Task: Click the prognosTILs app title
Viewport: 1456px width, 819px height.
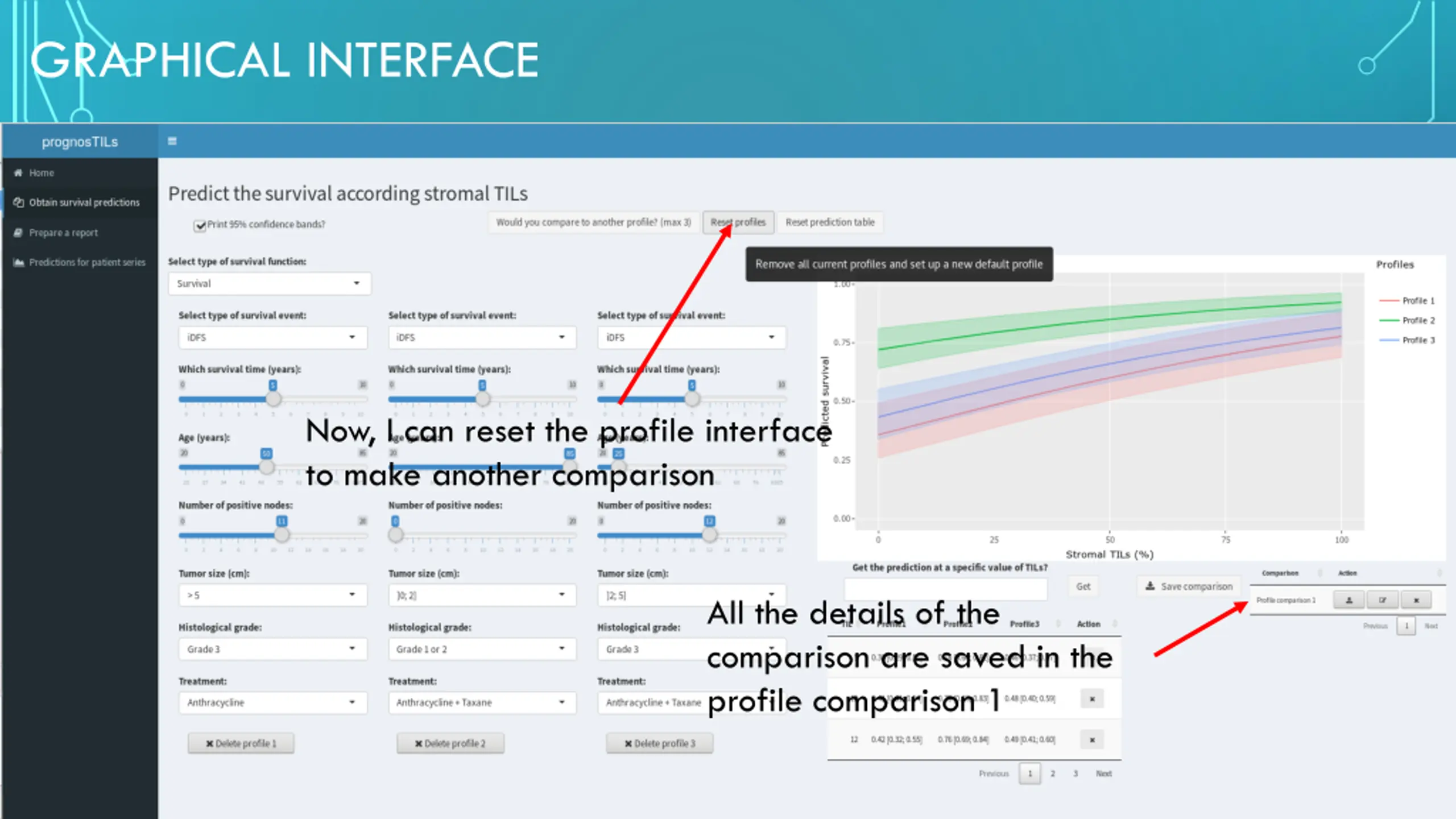Action: [x=80, y=142]
